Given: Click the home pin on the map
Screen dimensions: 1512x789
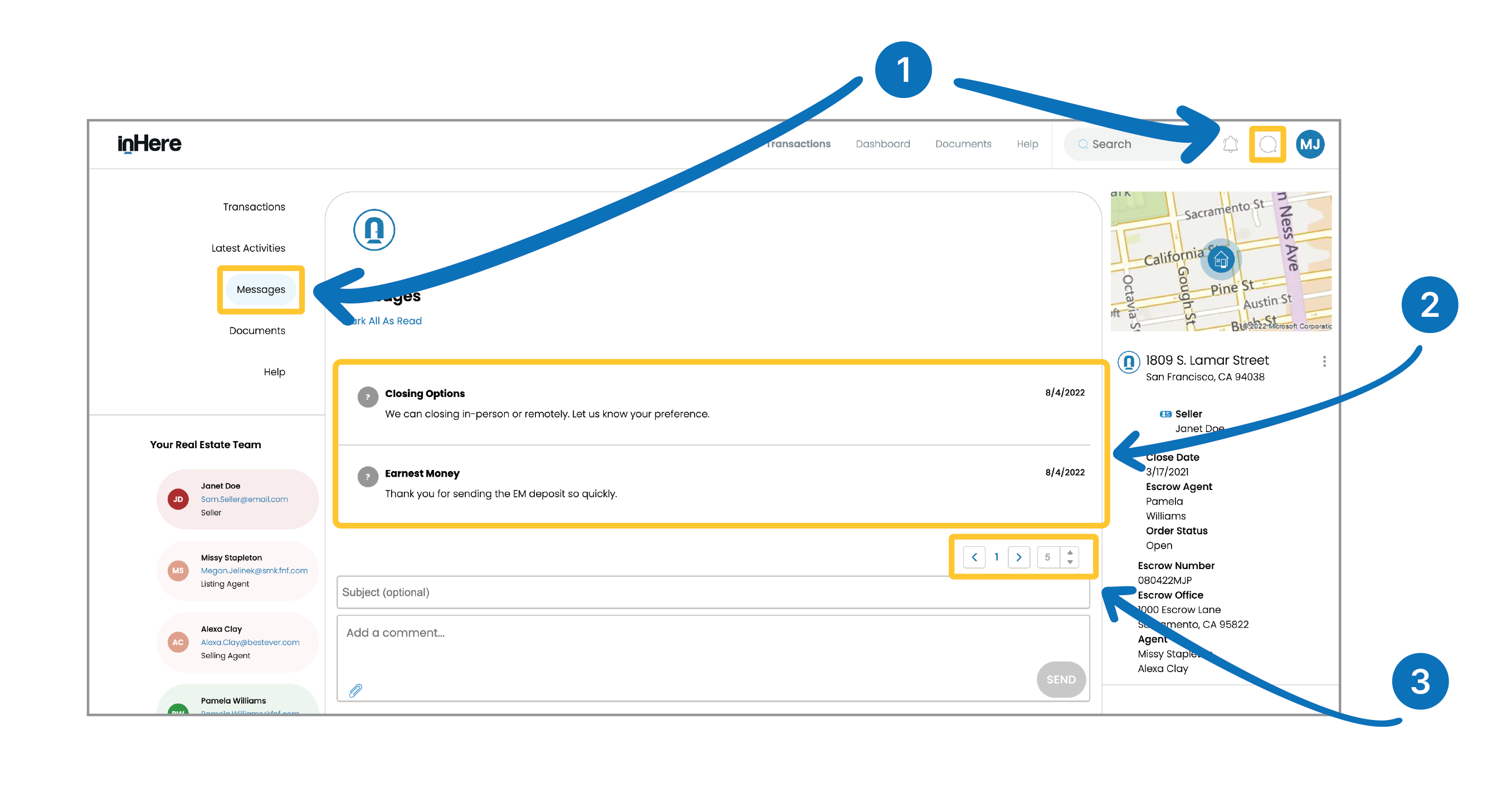Looking at the screenshot, I should click(1221, 259).
